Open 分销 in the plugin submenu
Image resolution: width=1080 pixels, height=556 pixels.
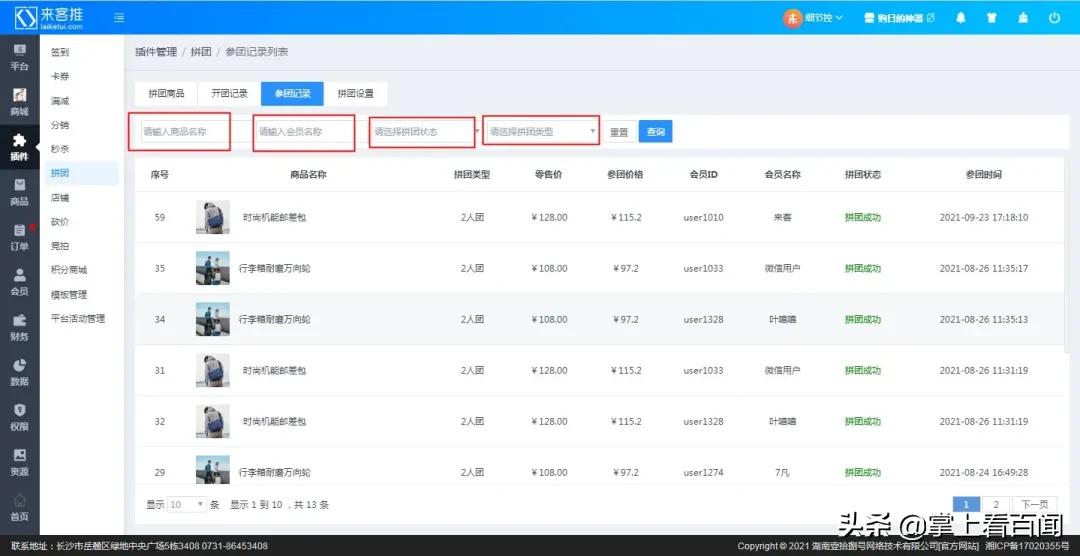(x=60, y=125)
